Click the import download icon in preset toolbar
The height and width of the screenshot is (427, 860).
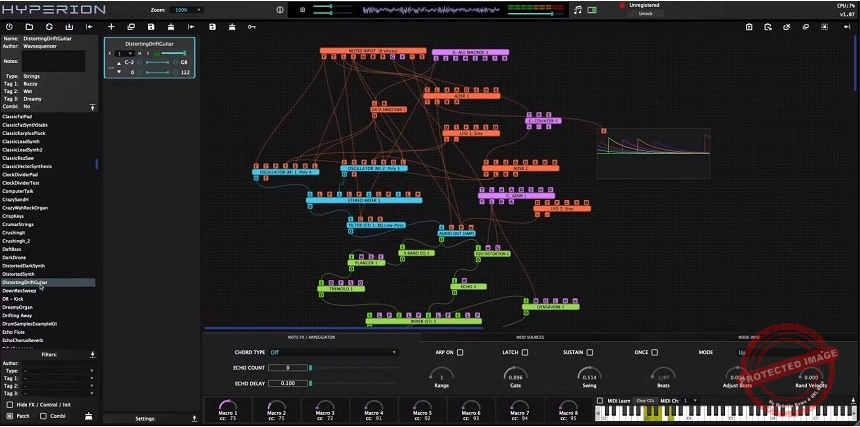click(x=69, y=27)
